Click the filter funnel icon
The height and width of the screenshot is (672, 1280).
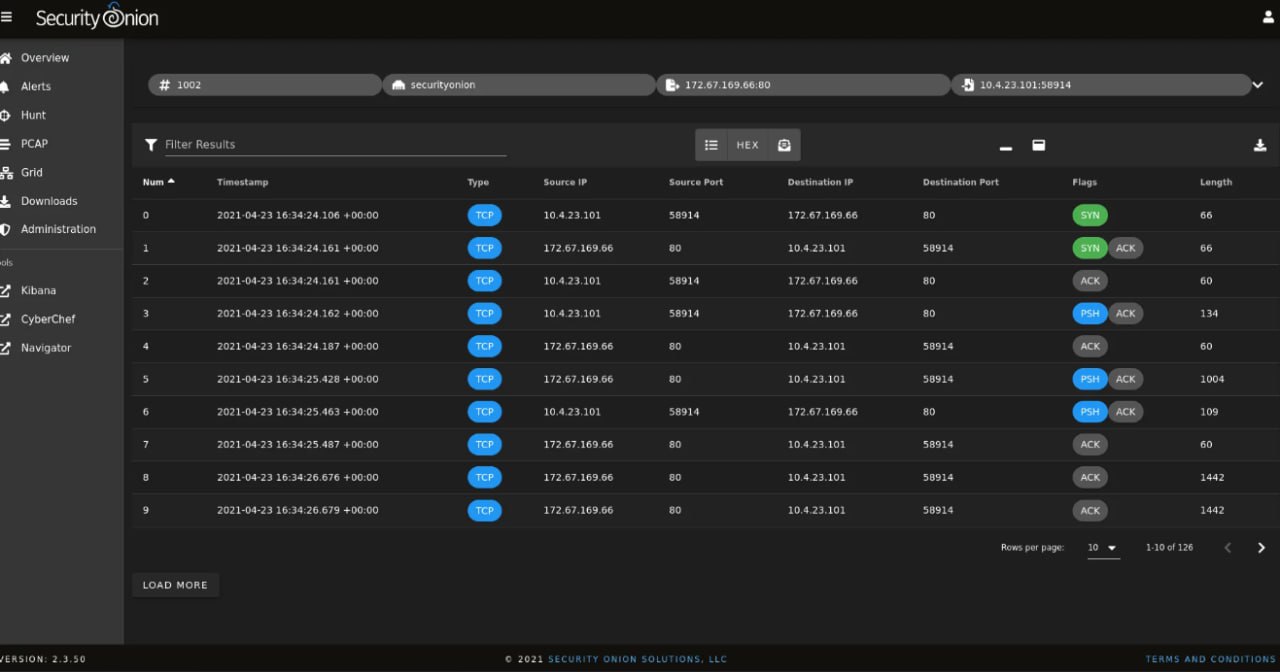[151, 145]
